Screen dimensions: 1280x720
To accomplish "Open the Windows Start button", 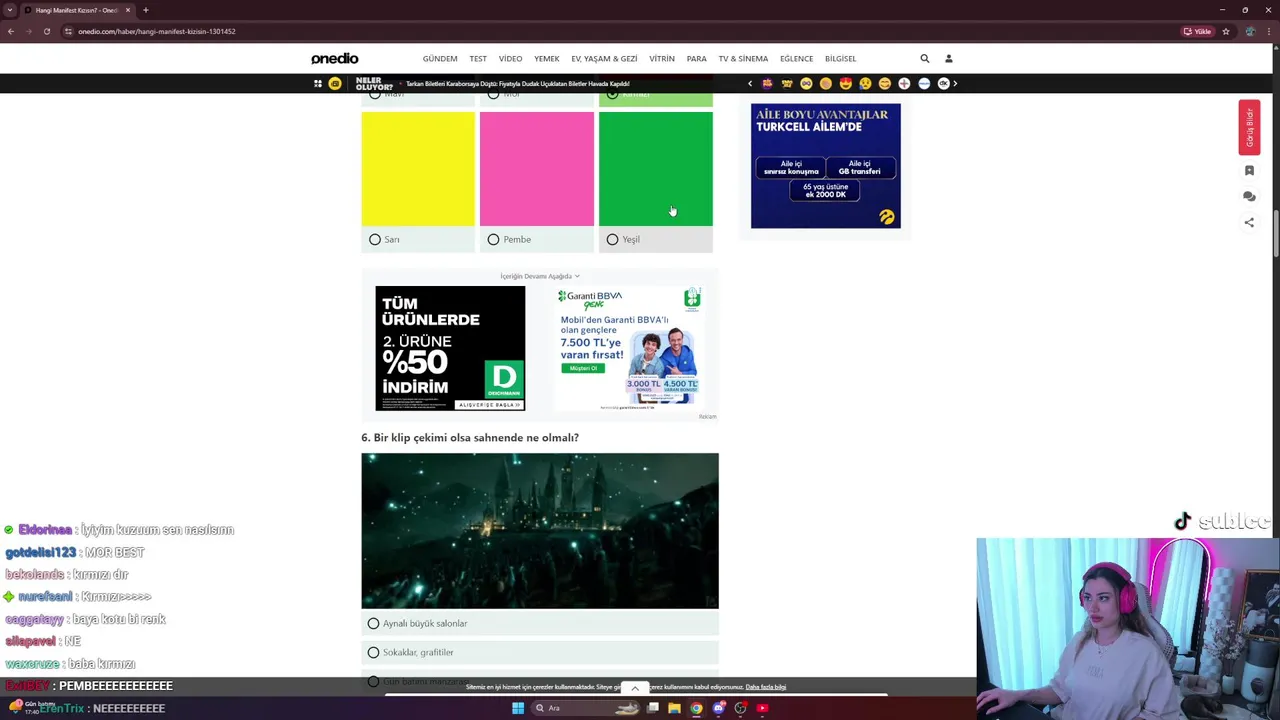I will [x=518, y=708].
